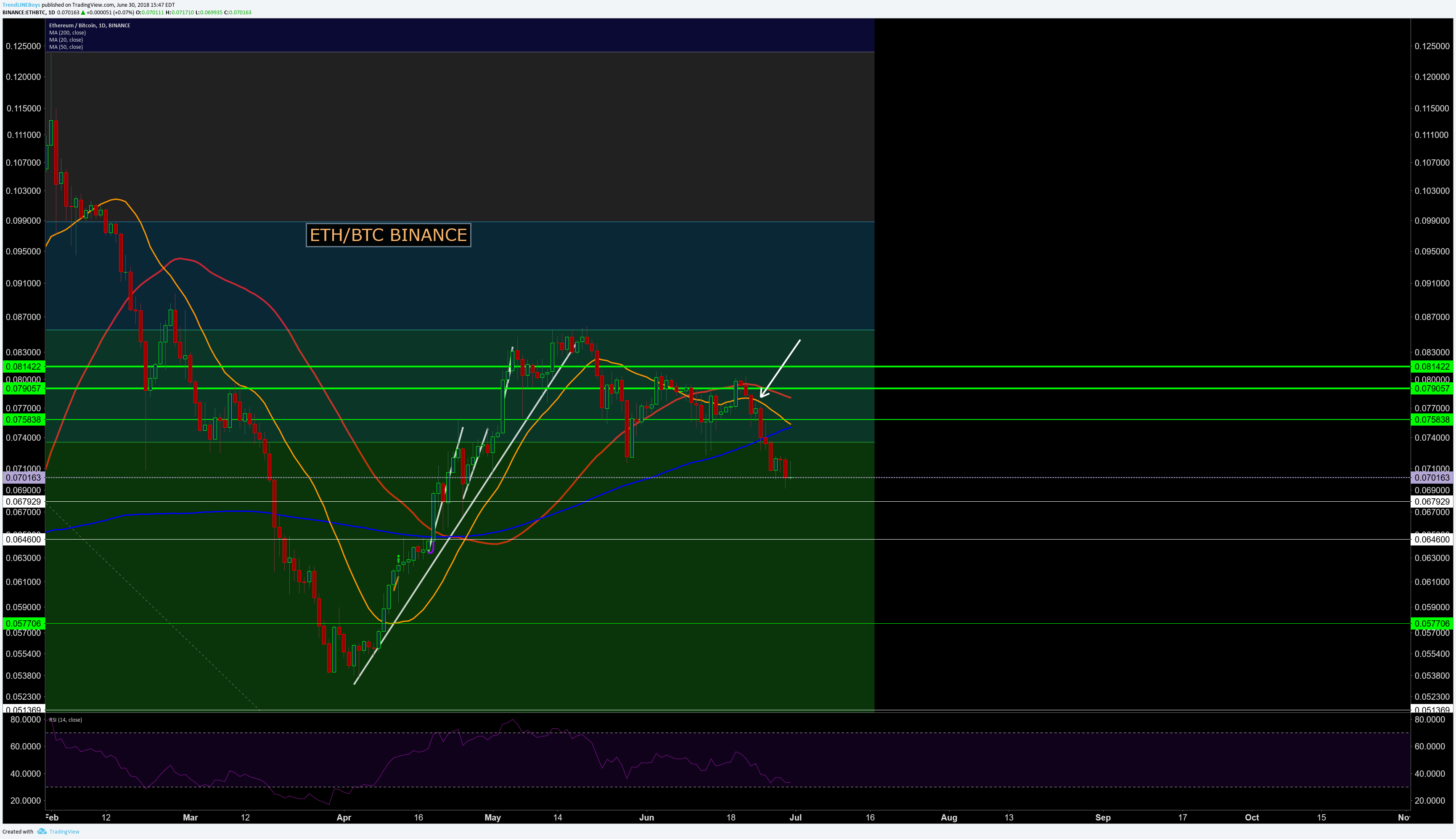Click the RSI (14, close) indicator label
Viewport: 1456px width, 839px height.
click(x=65, y=720)
